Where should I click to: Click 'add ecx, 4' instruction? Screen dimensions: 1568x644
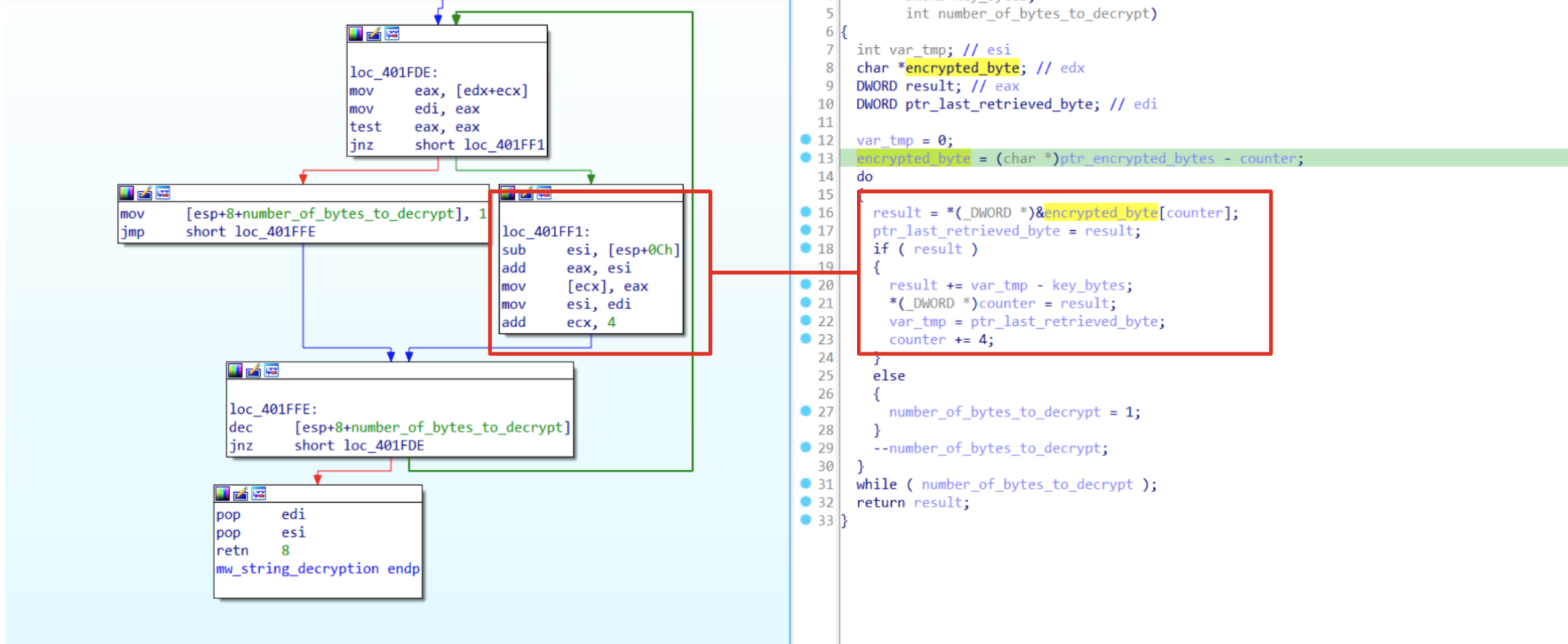pyautogui.click(x=558, y=322)
